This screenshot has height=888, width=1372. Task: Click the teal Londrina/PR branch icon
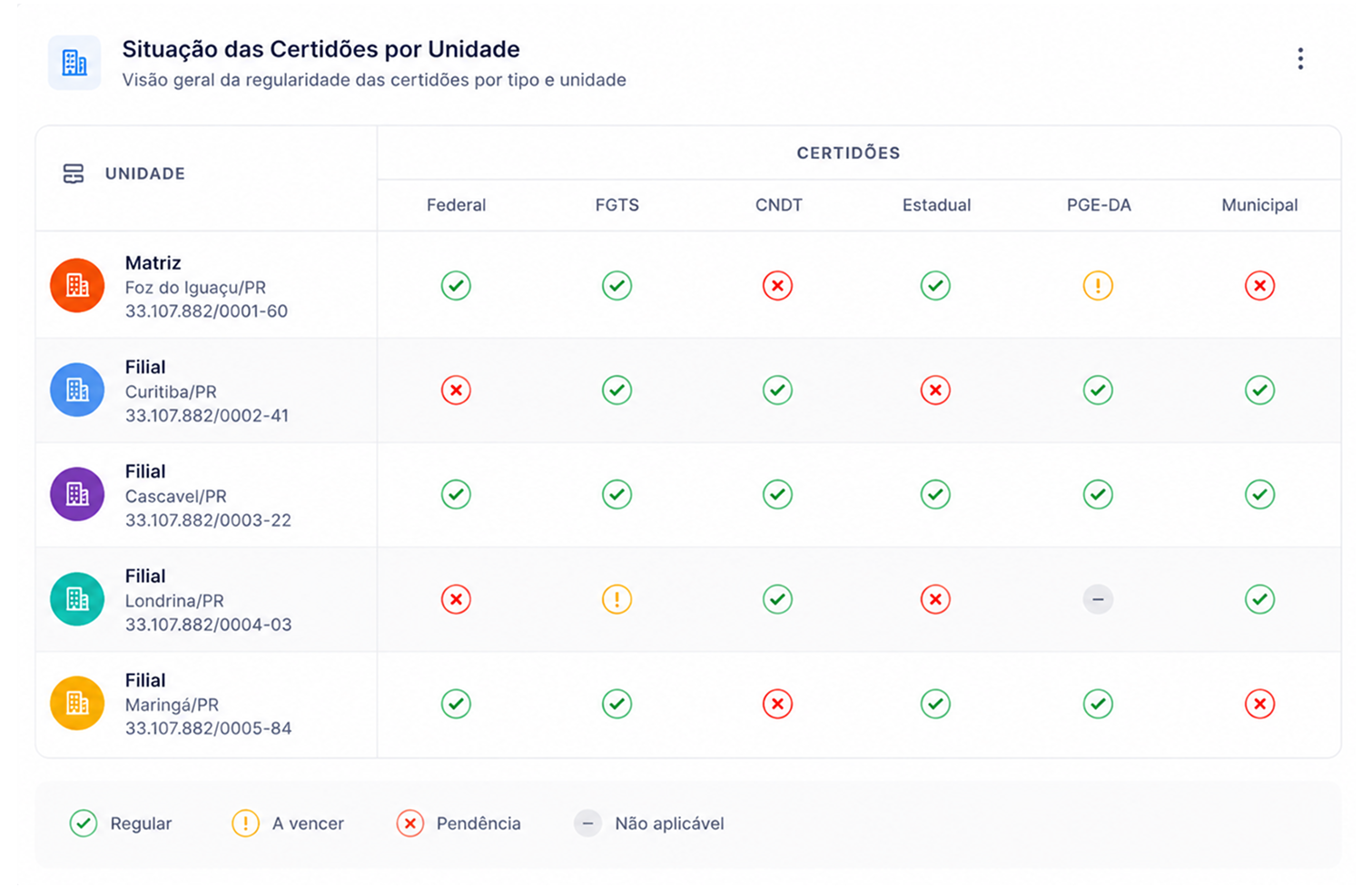[x=77, y=599]
